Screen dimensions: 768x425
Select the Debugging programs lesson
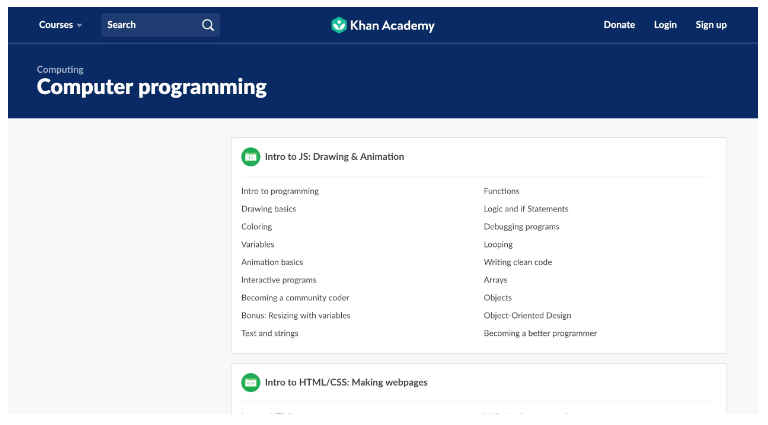coord(521,227)
